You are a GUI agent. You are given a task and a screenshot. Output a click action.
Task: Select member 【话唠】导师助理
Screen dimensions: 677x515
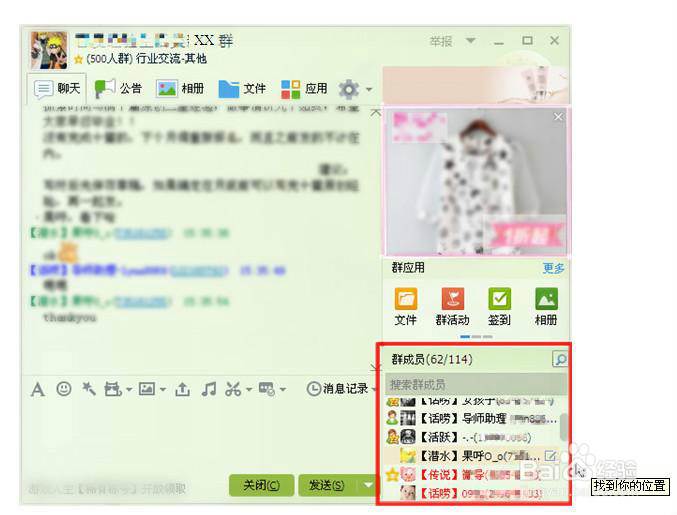coord(472,418)
